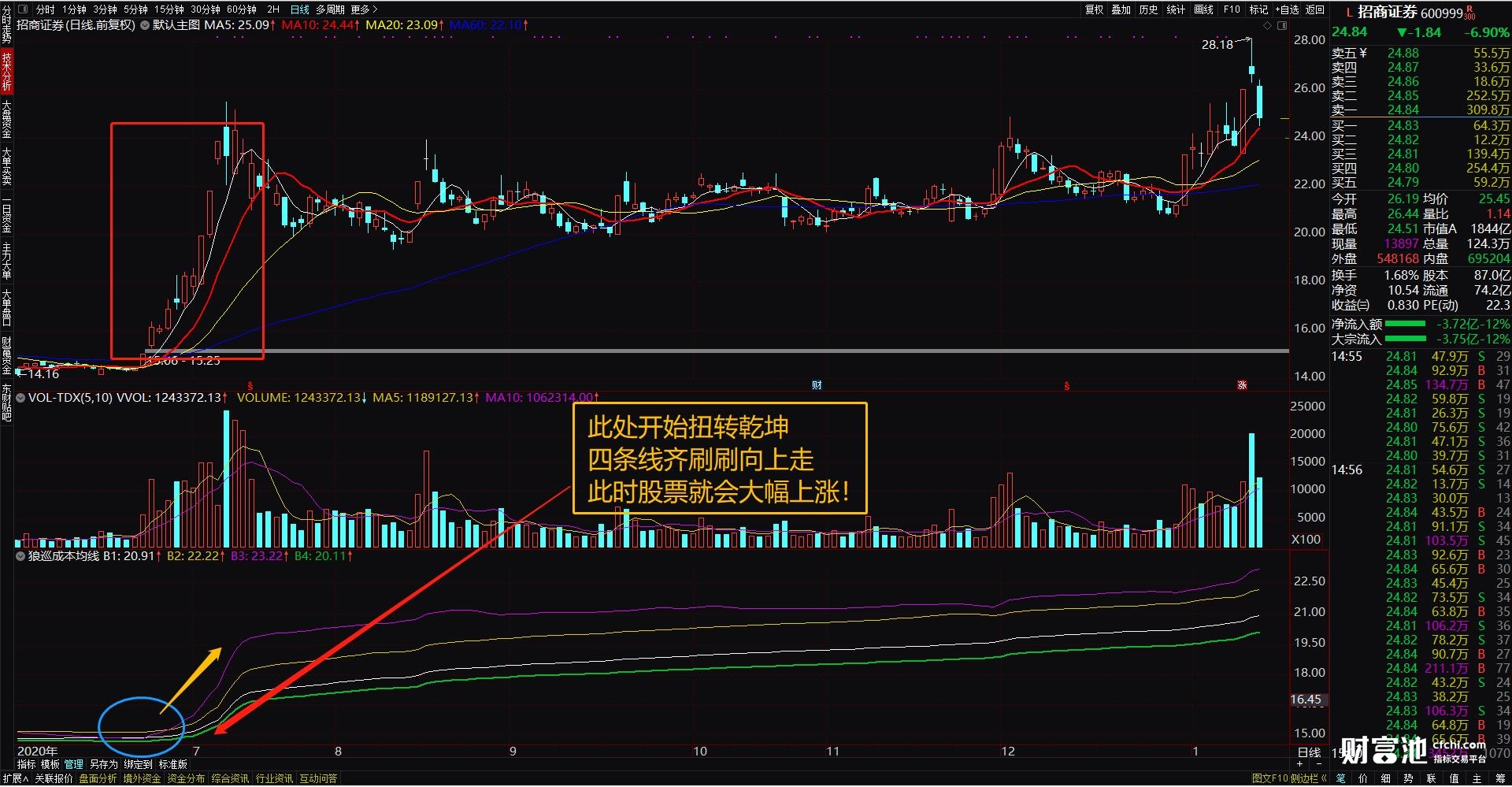Expand the 扩展 panel at bottom left

coord(14,778)
